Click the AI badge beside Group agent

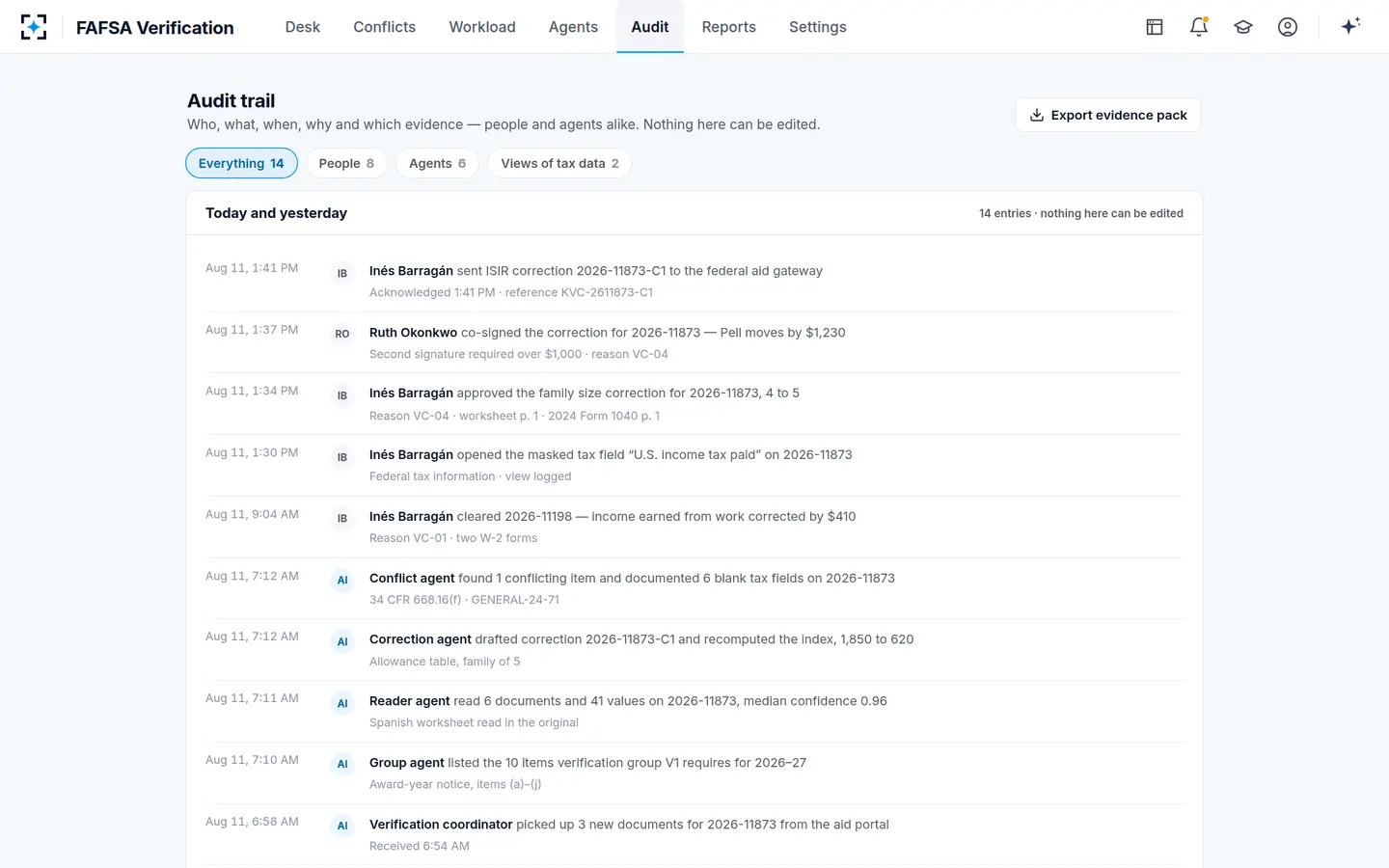pos(342,764)
